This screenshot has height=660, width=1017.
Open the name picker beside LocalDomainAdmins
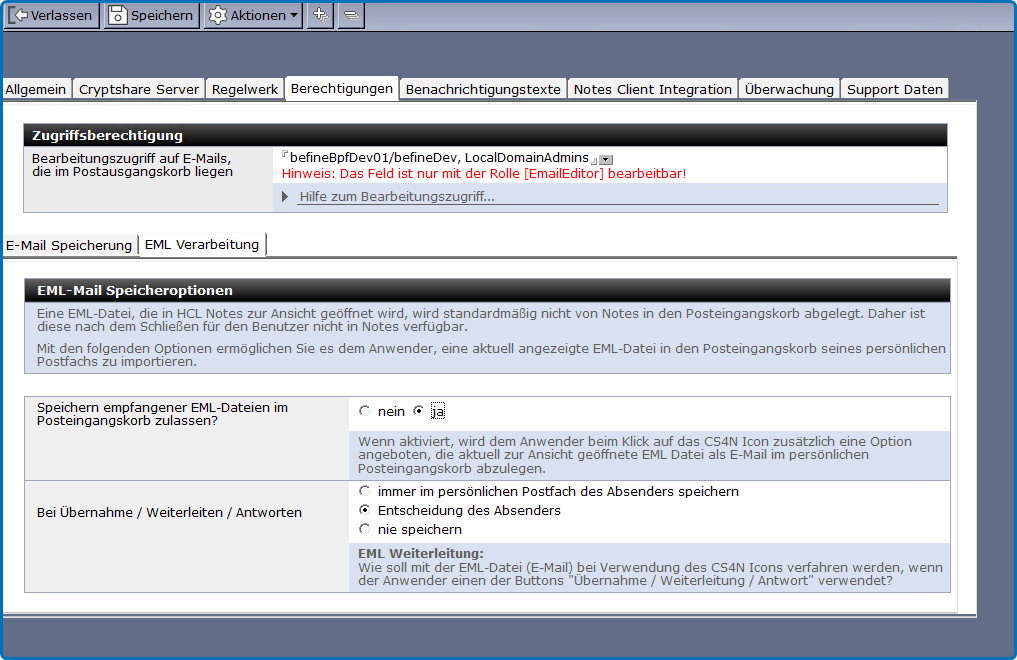[606, 159]
